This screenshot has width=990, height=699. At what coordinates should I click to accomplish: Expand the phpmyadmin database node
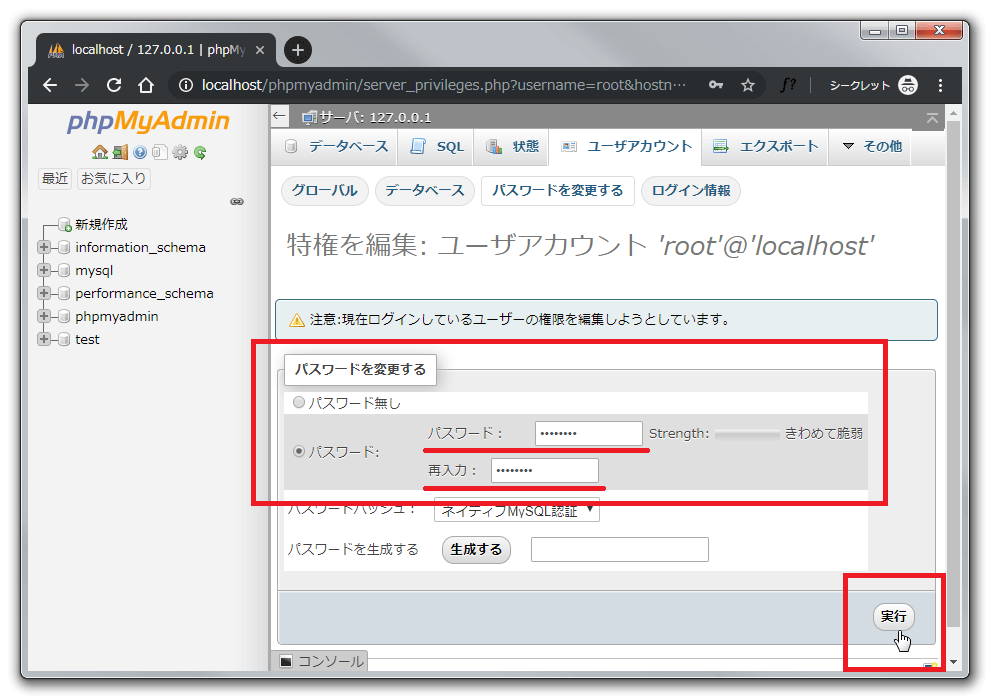pos(44,316)
